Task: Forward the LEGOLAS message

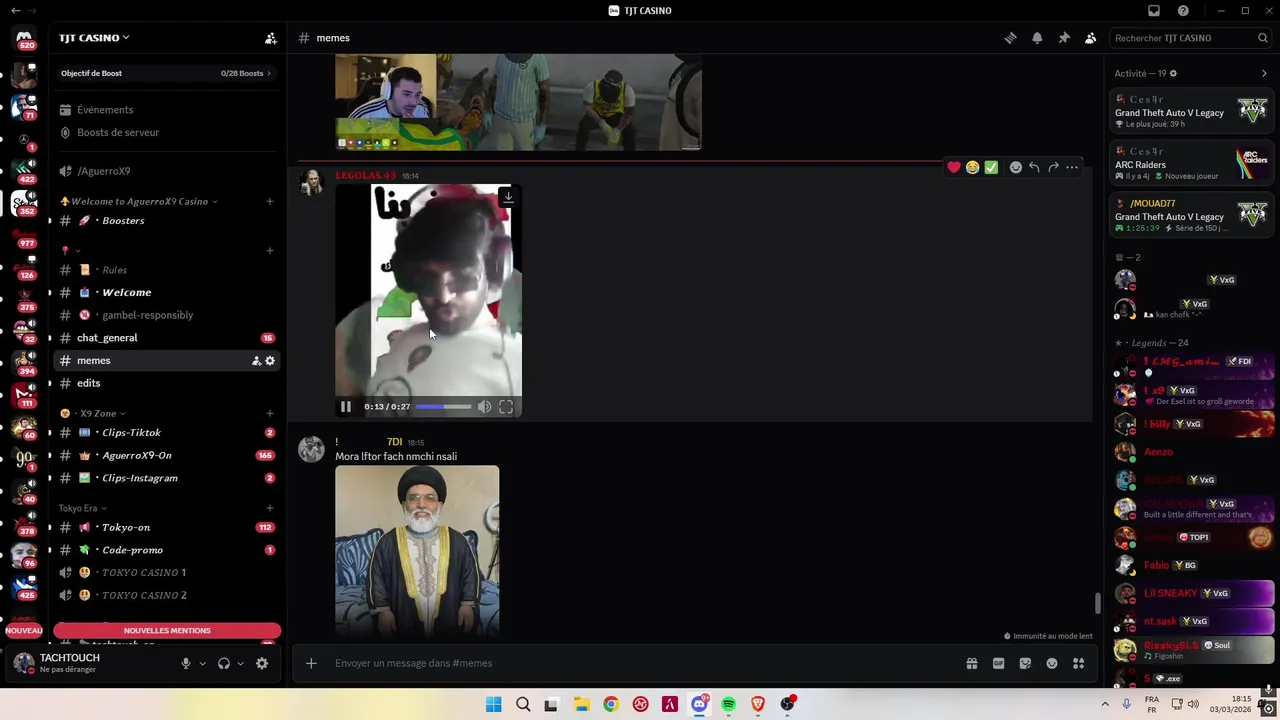Action: pyautogui.click(x=1053, y=167)
